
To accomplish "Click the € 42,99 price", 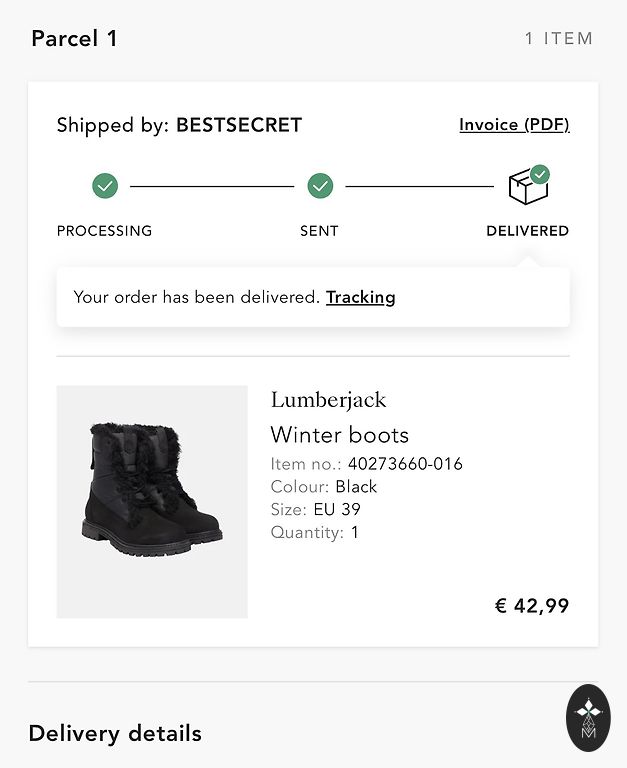I will 532,605.
